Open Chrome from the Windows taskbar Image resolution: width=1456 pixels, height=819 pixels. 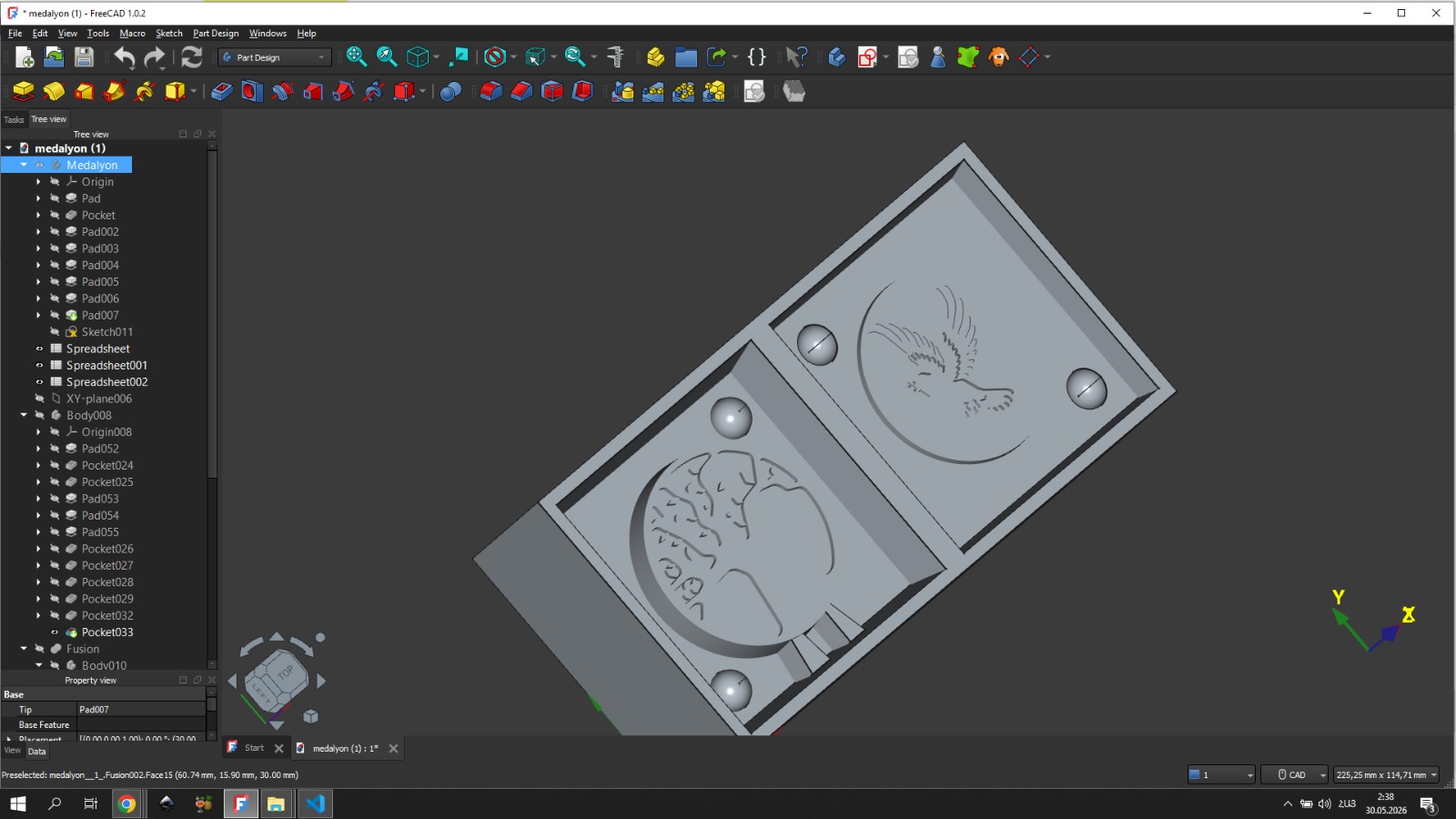127,804
